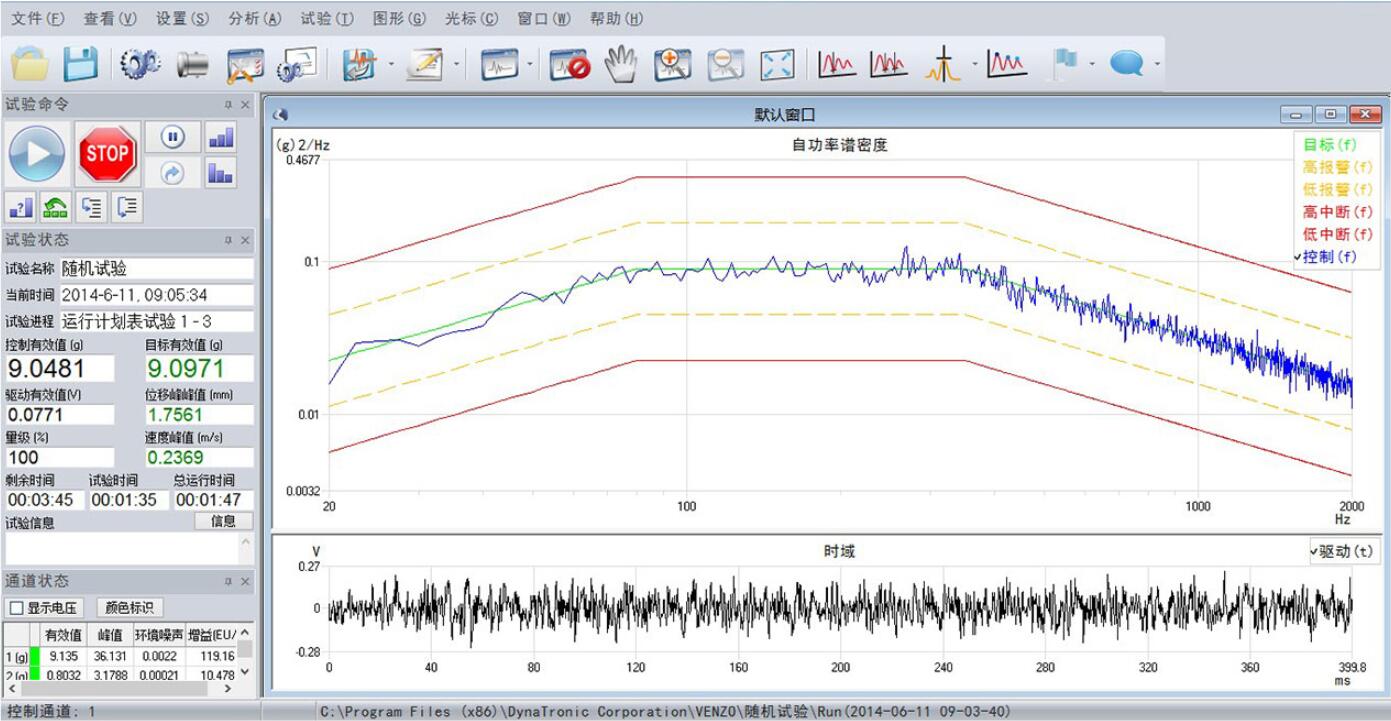The image size is (1391, 721).
Task: Open dropdown arrow next to pencil notepad icon
Action: [457, 65]
